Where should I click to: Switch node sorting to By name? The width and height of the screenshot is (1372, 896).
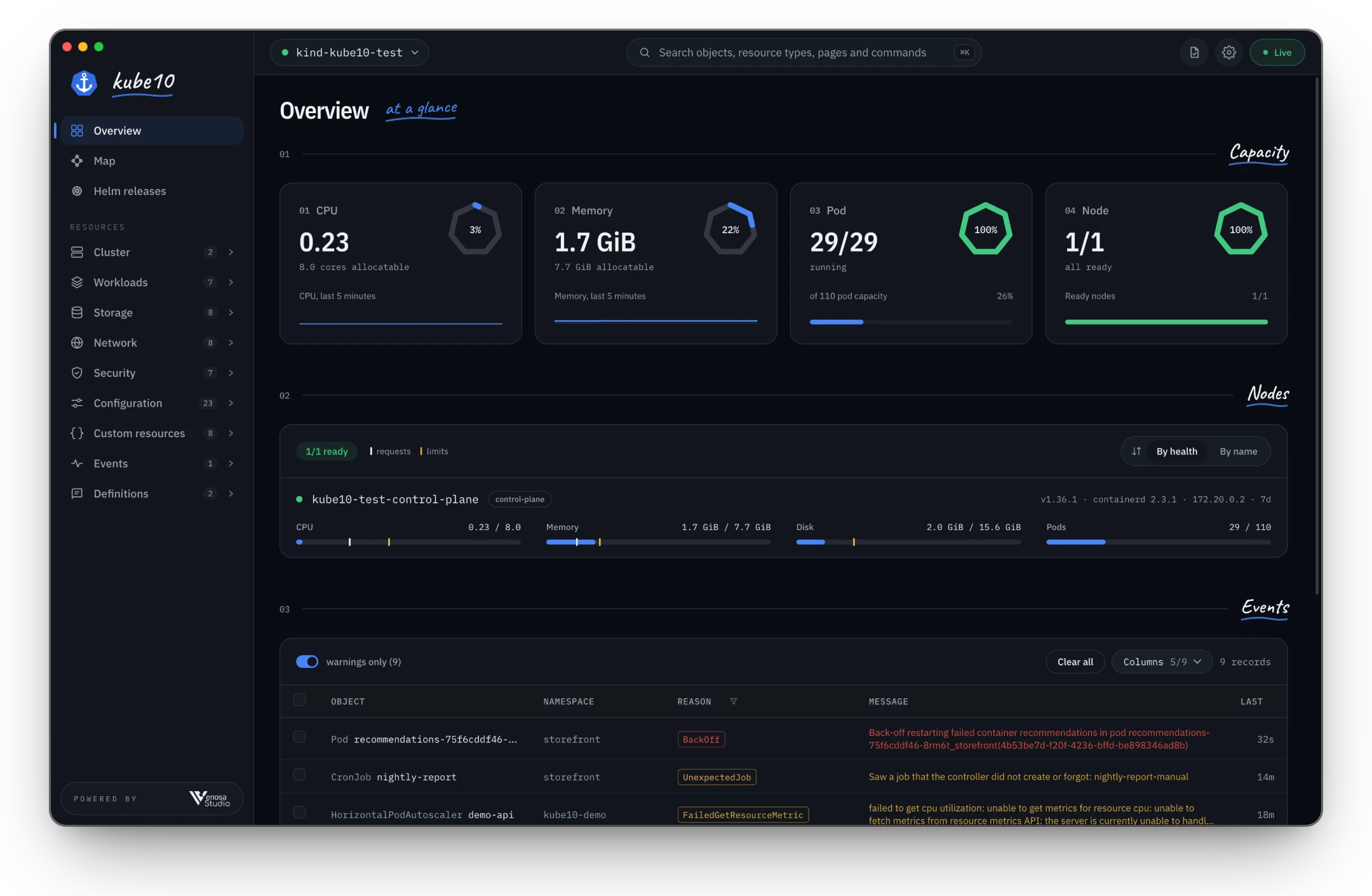pyautogui.click(x=1239, y=451)
